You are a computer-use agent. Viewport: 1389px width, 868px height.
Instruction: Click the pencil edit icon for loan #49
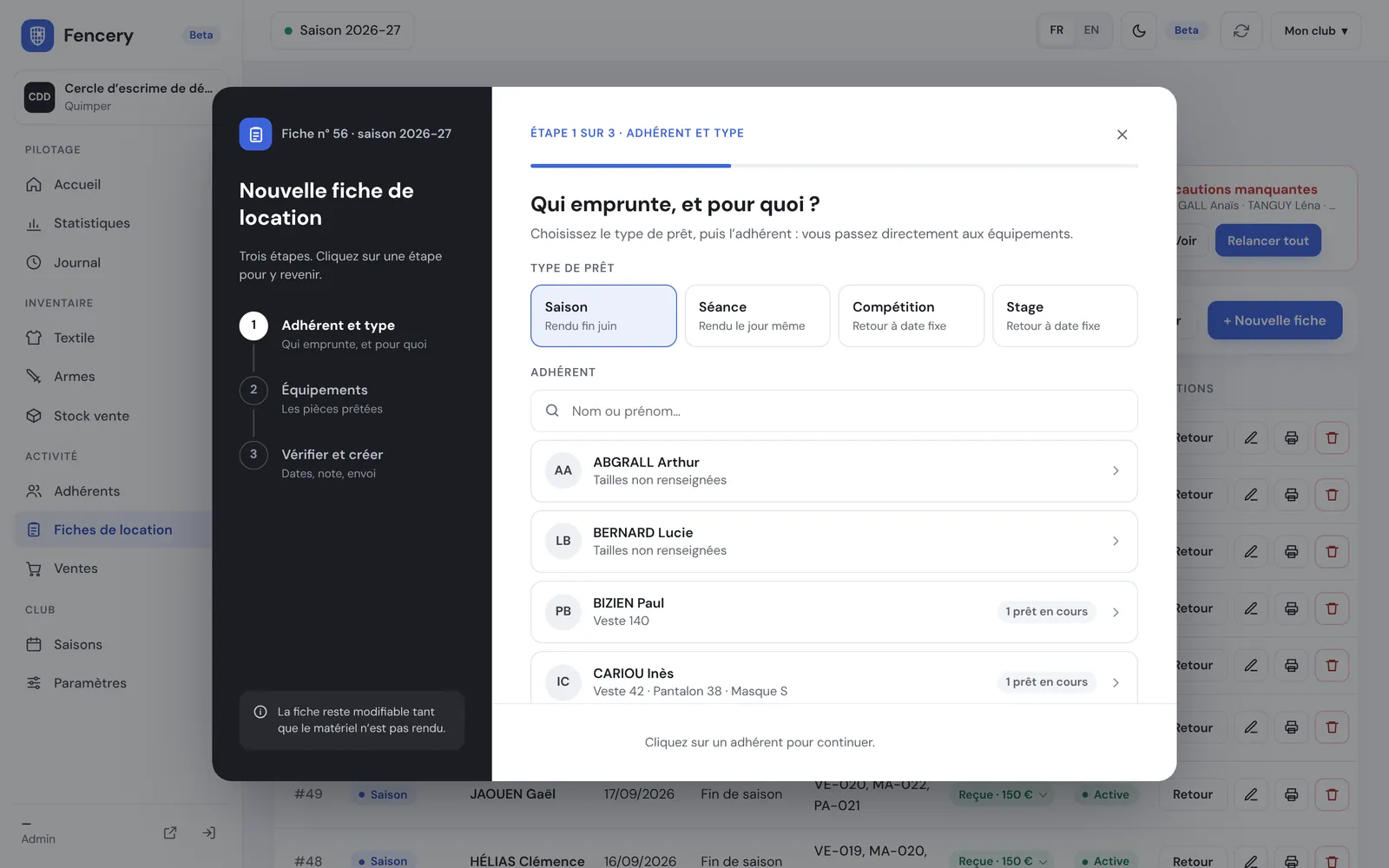[x=1251, y=794]
